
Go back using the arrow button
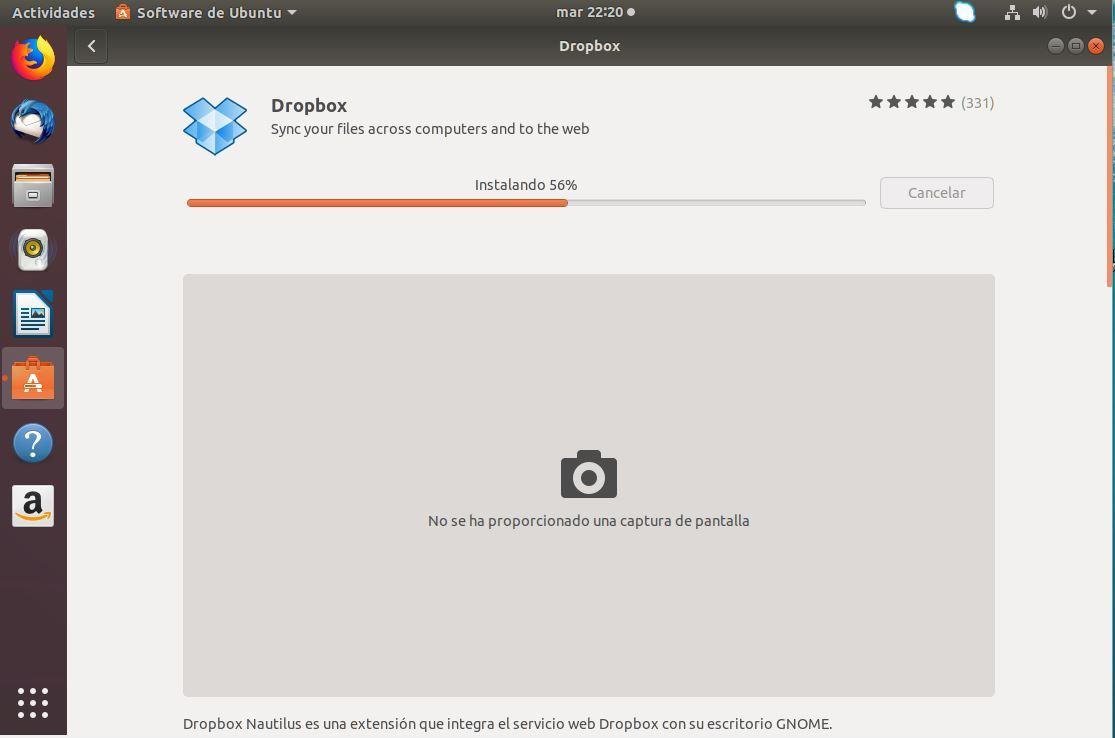pyautogui.click(x=91, y=45)
